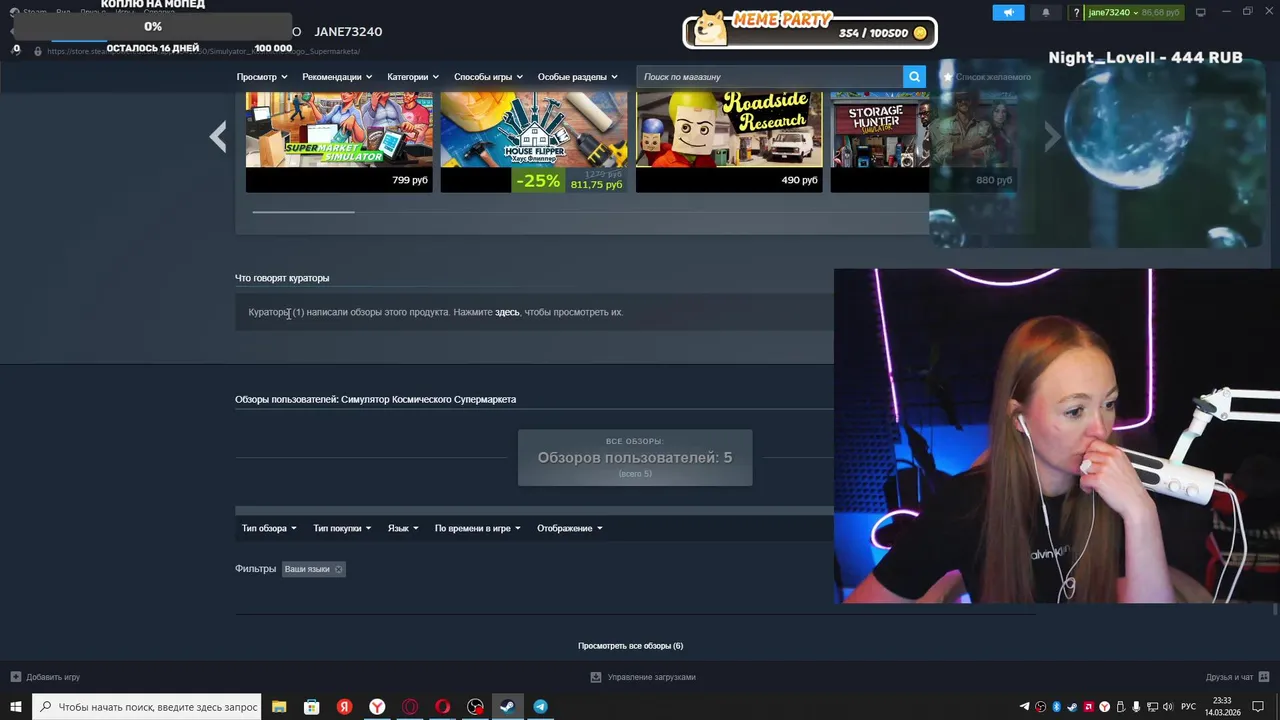Click the carousel previous arrow
This screenshot has height=720, width=1280.
click(x=218, y=136)
